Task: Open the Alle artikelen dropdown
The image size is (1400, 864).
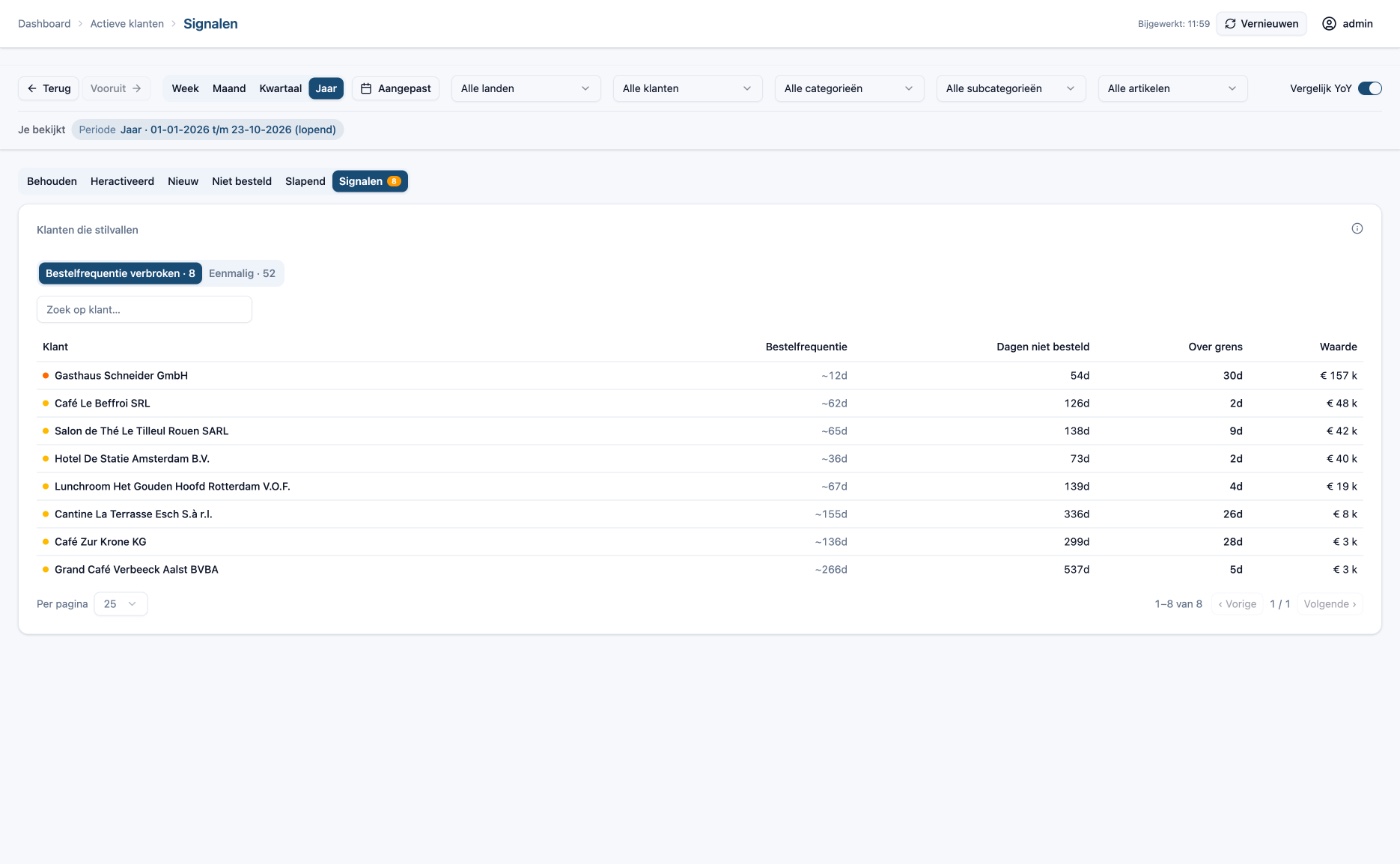Action: 1173,88
